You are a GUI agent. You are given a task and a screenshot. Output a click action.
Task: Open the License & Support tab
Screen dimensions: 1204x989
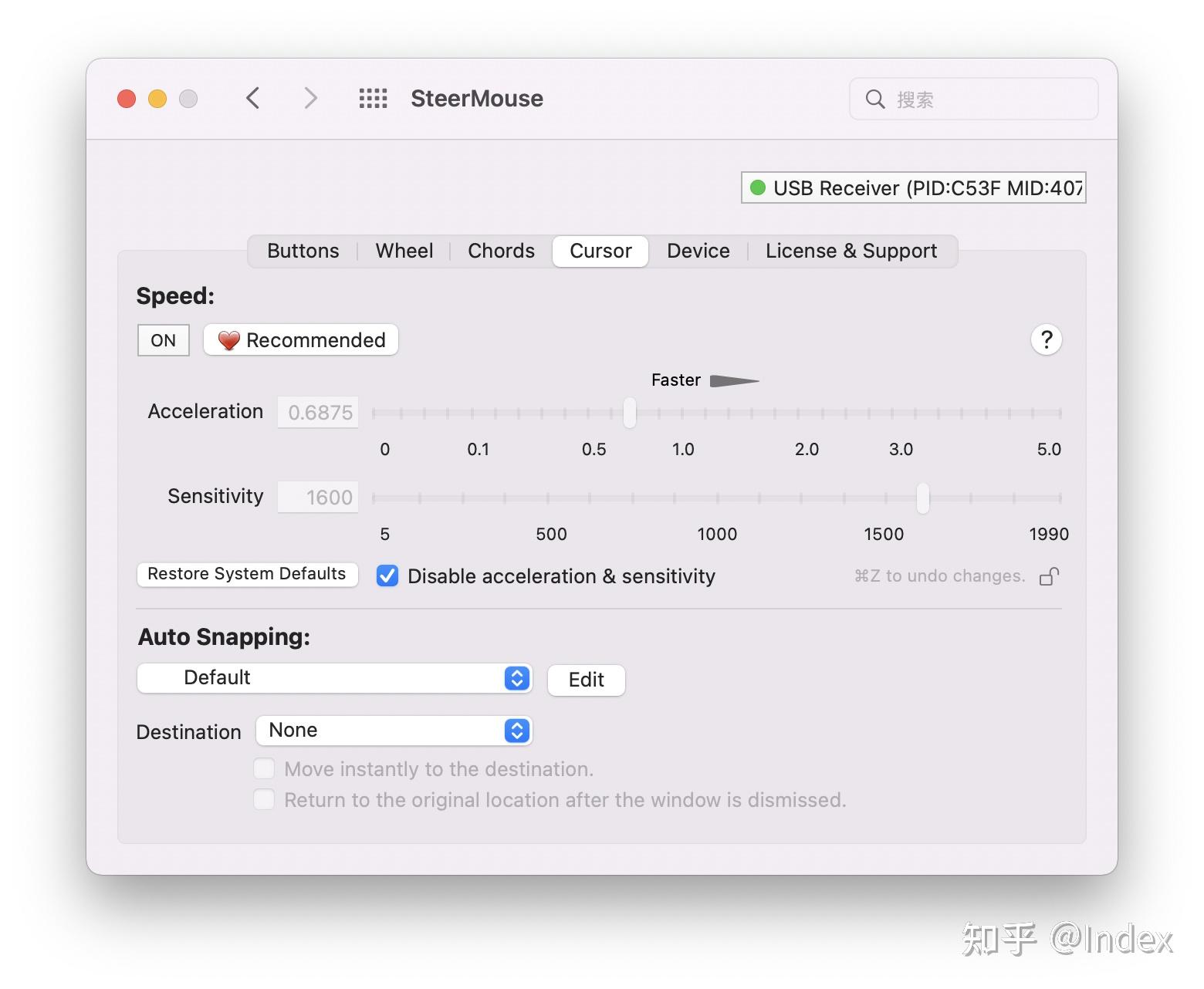coord(851,251)
